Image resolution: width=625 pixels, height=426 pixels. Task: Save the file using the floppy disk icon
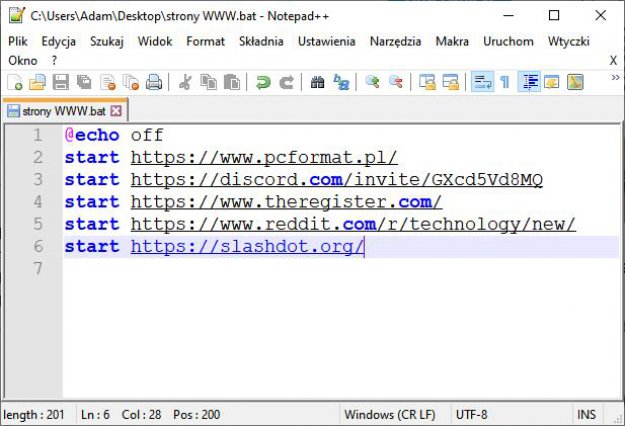click(x=60, y=82)
